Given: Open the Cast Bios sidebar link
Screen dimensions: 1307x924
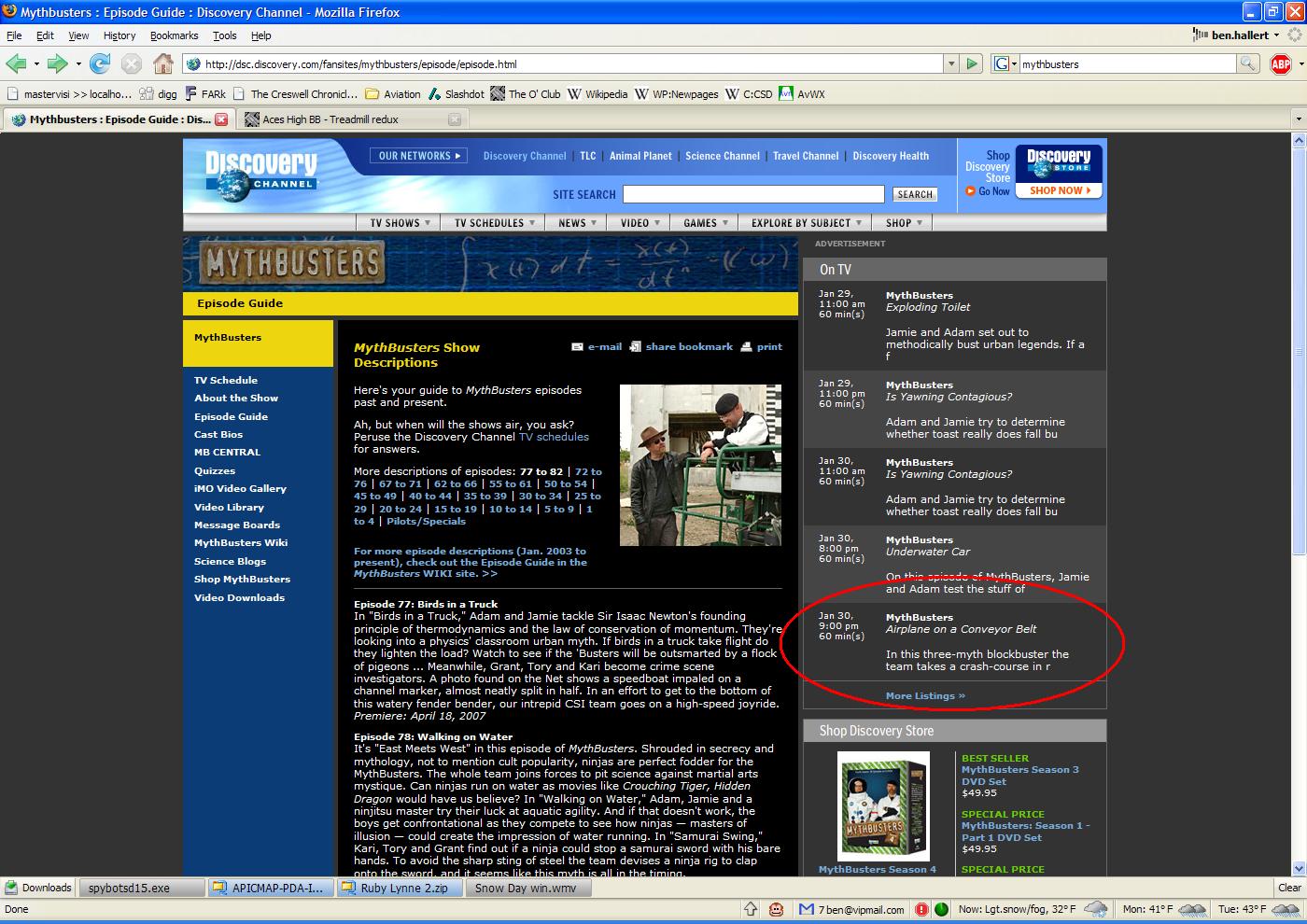Looking at the screenshot, I should (218, 434).
